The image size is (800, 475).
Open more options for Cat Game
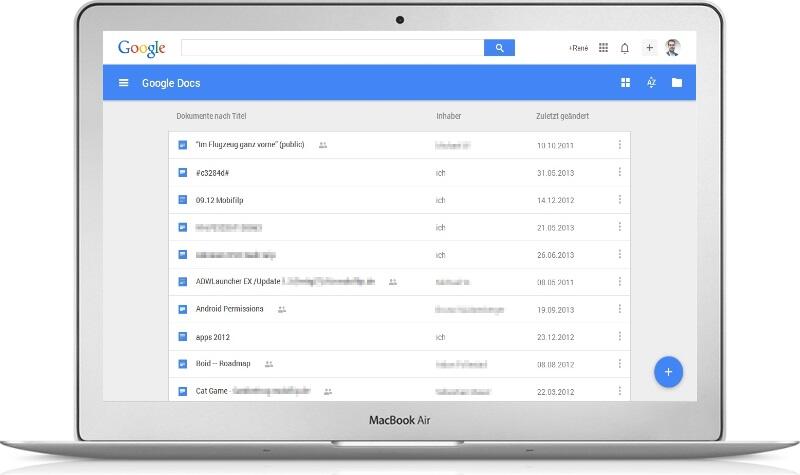coord(619,391)
